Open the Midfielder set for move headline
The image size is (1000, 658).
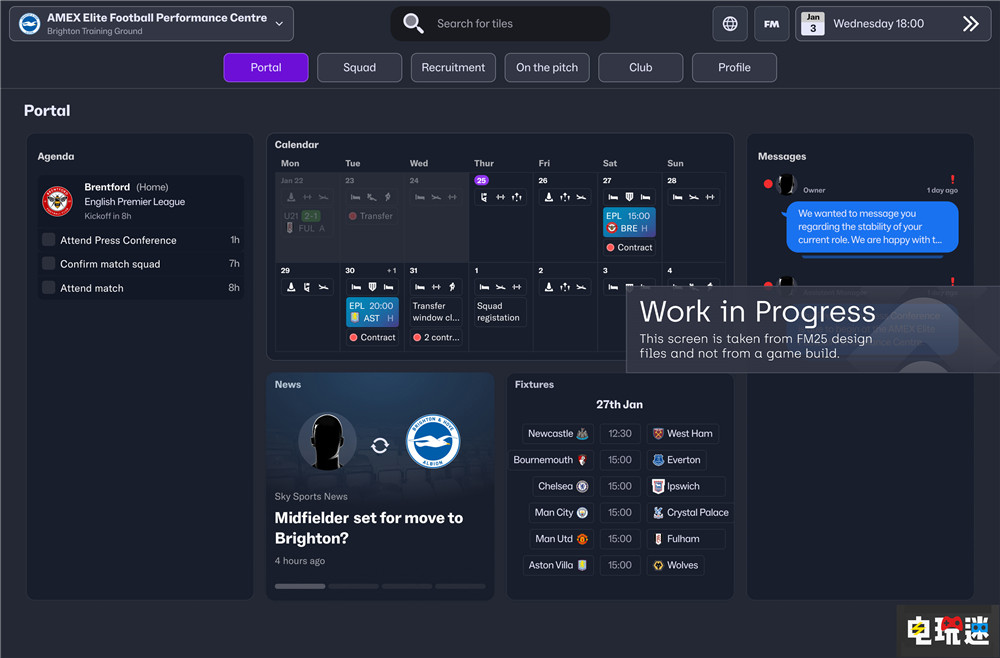point(369,528)
